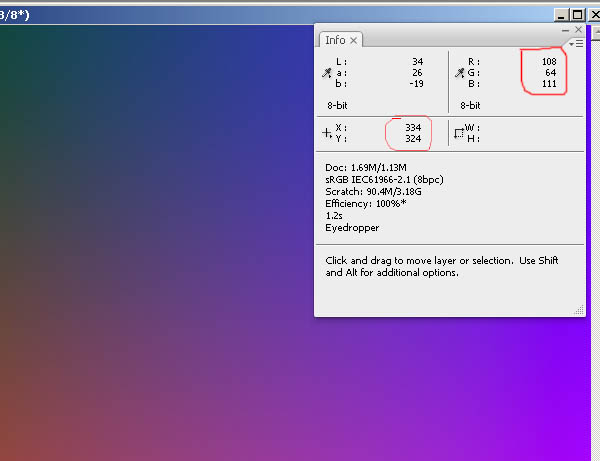
Task: Click the G value 64
Action: (551, 73)
